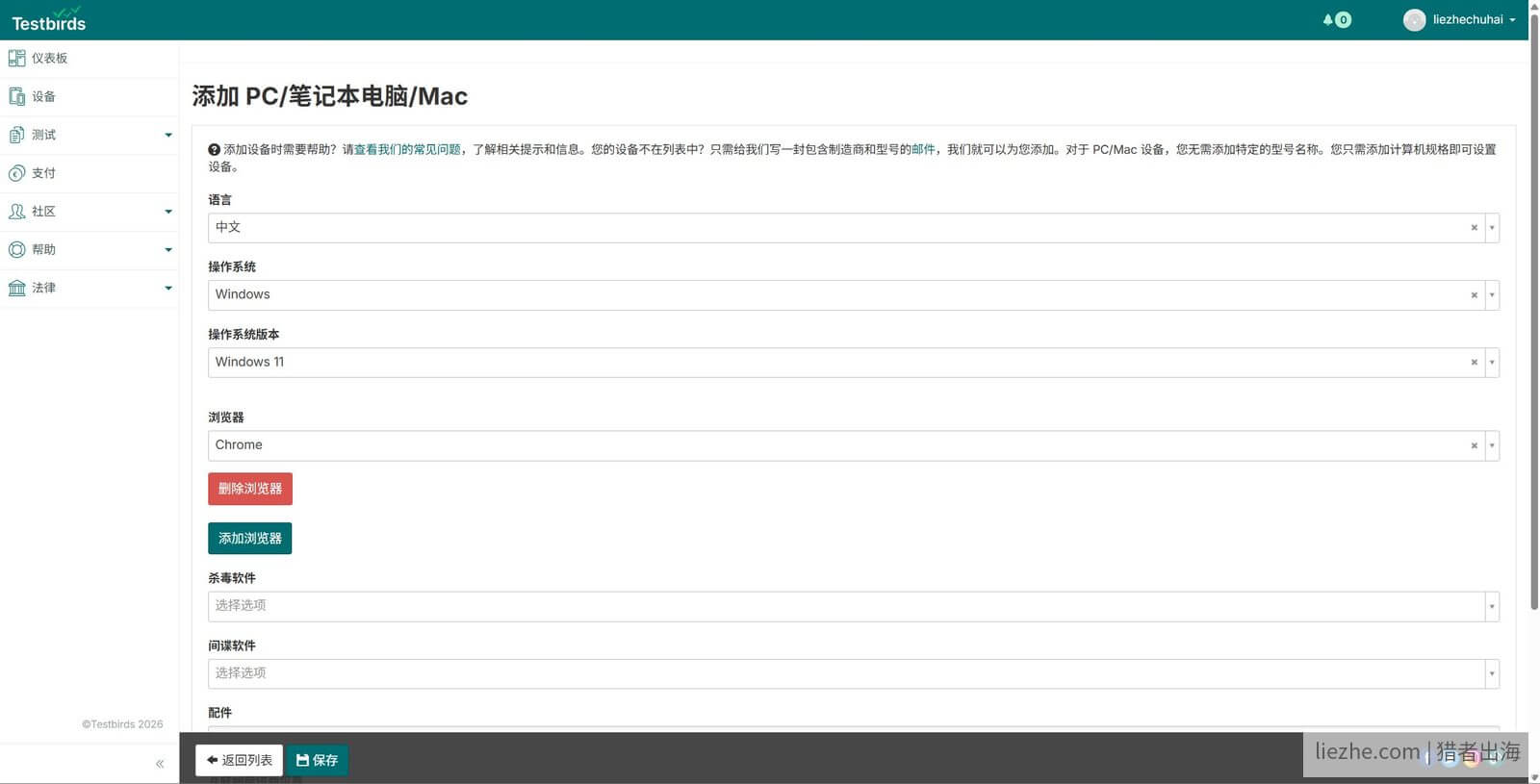Open the 杀毒软件 dropdown
Viewport: 1540px width, 784px height.
click(853, 606)
